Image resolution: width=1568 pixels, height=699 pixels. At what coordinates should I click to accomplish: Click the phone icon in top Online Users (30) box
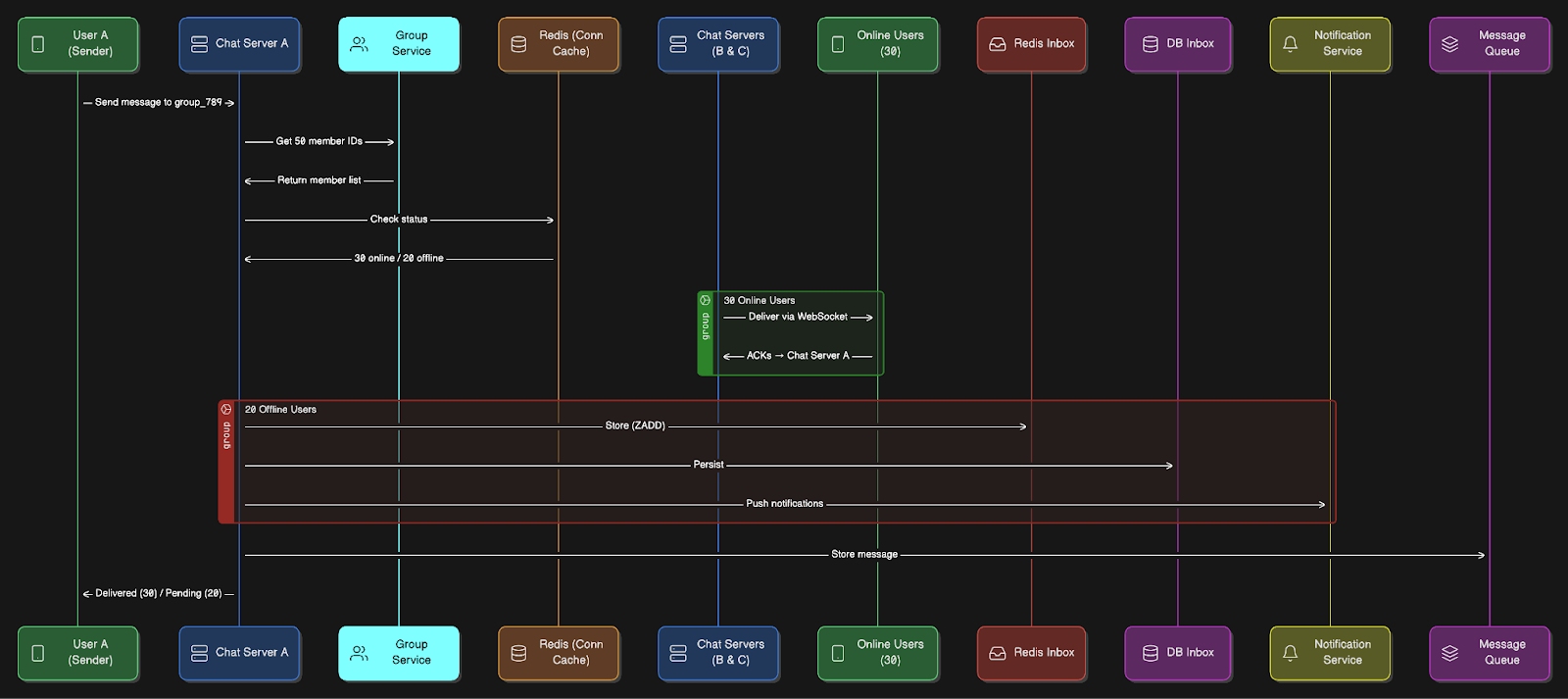click(838, 44)
